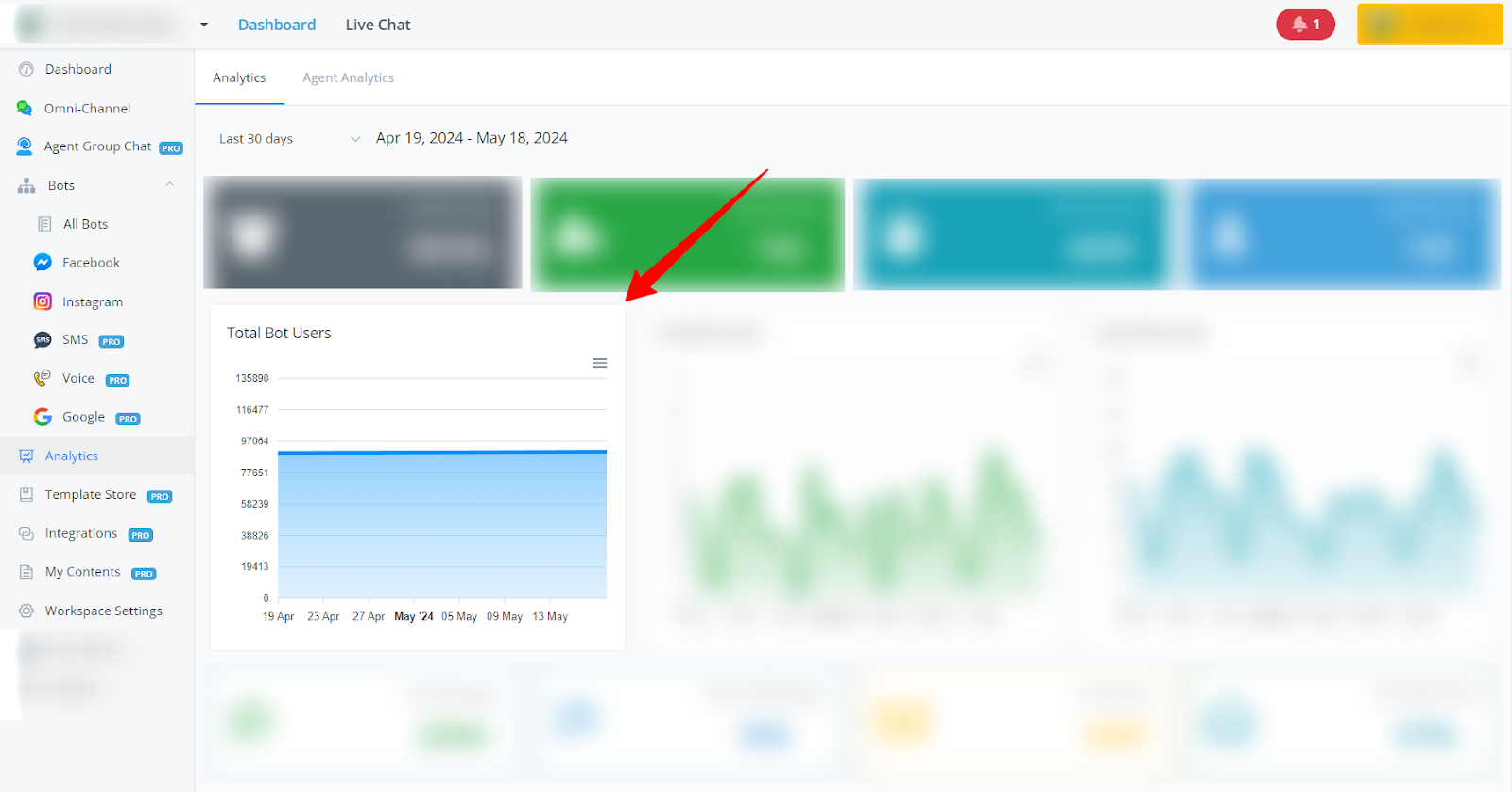The width and height of the screenshot is (1512, 792).
Task: Click the Facebook Messenger icon
Action: coord(43,262)
